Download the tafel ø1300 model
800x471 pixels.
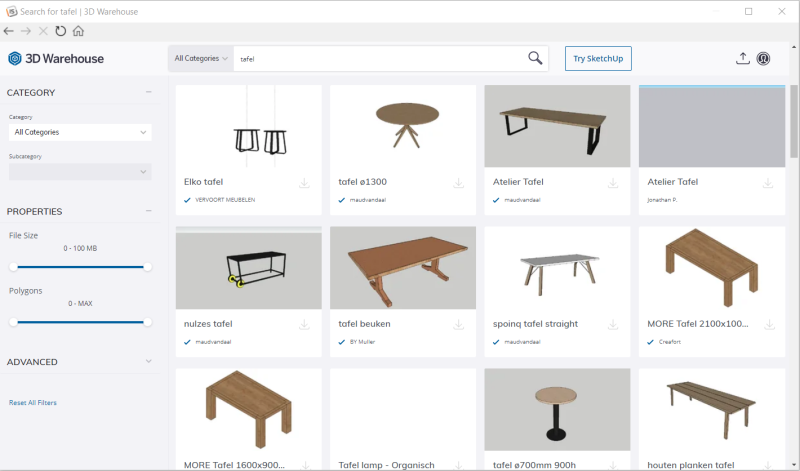coord(458,183)
